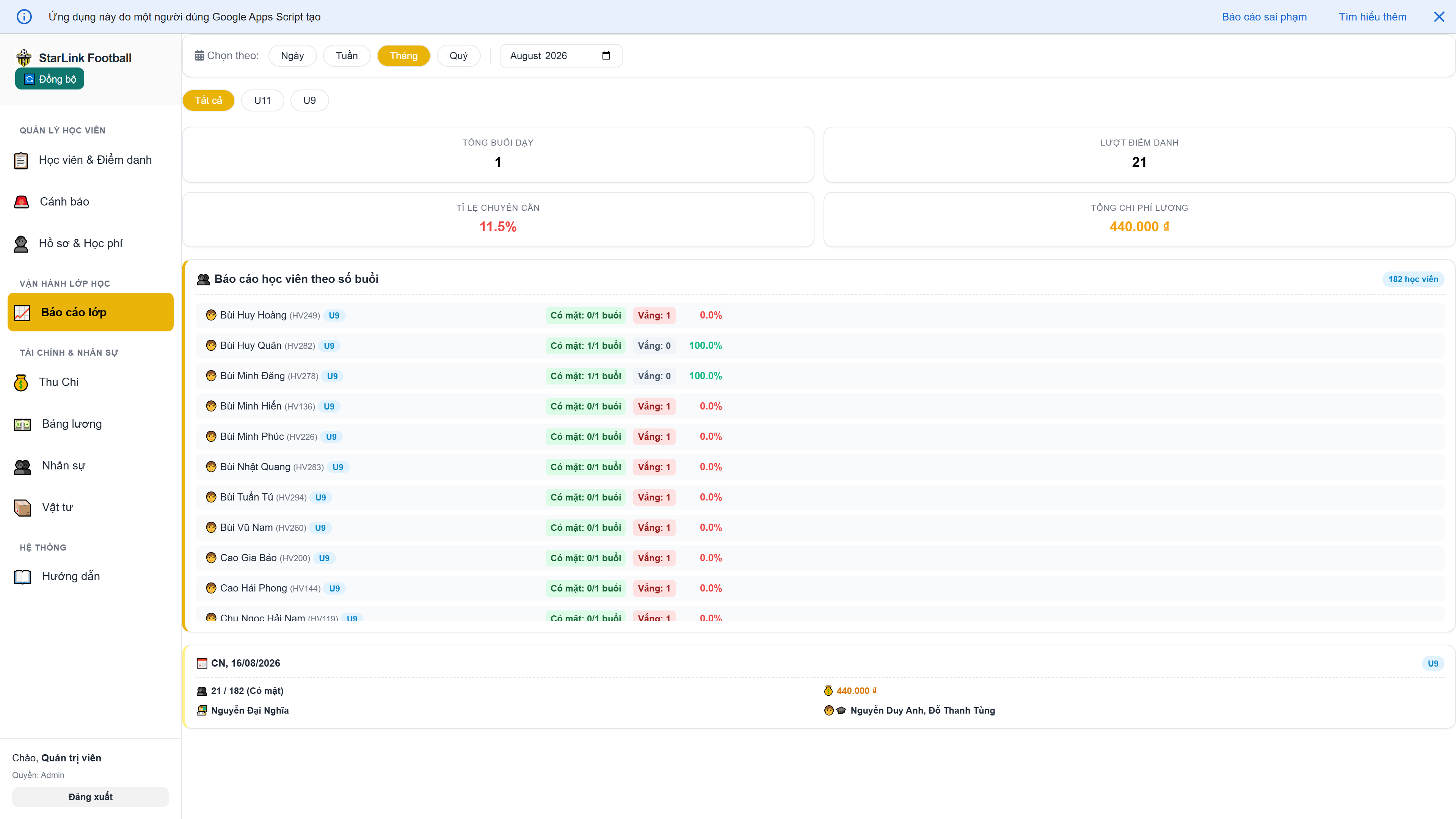Select the Ngày period filter

click(292, 55)
